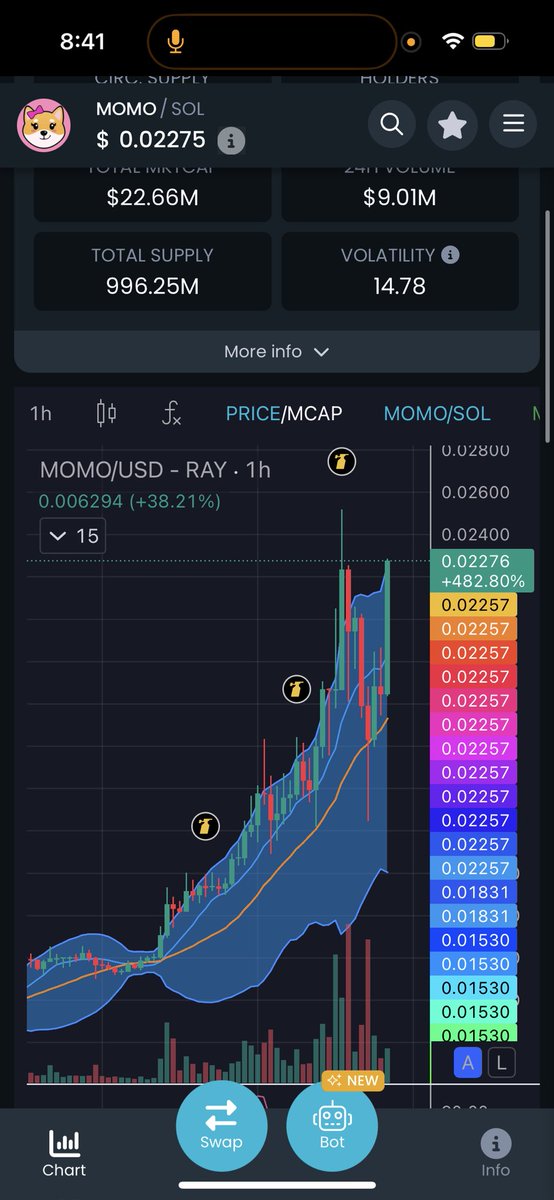Image resolution: width=554 pixels, height=1200 pixels.
Task: Tap the yellow 0.02257 indicator label
Action: pyautogui.click(x=473, y=605)
